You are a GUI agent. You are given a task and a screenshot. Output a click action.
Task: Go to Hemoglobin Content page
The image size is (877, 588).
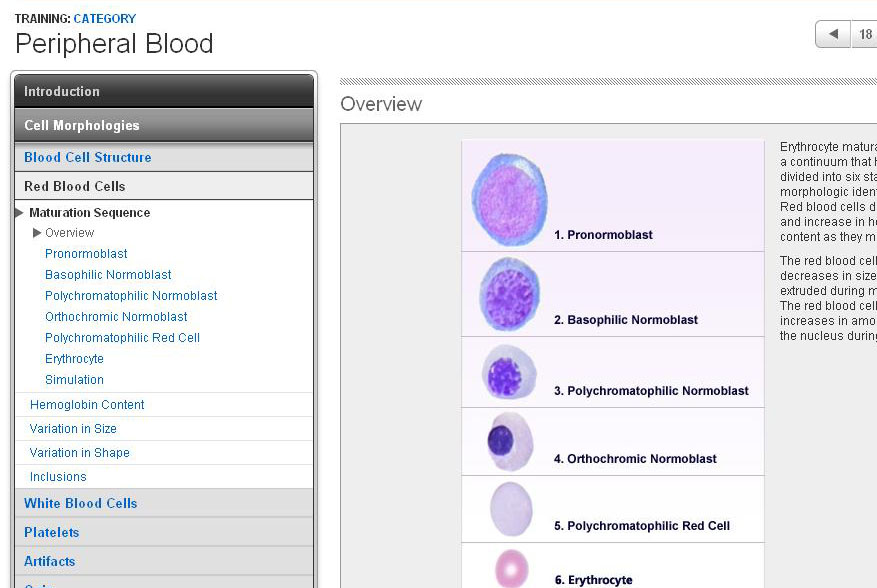(87, 405)
